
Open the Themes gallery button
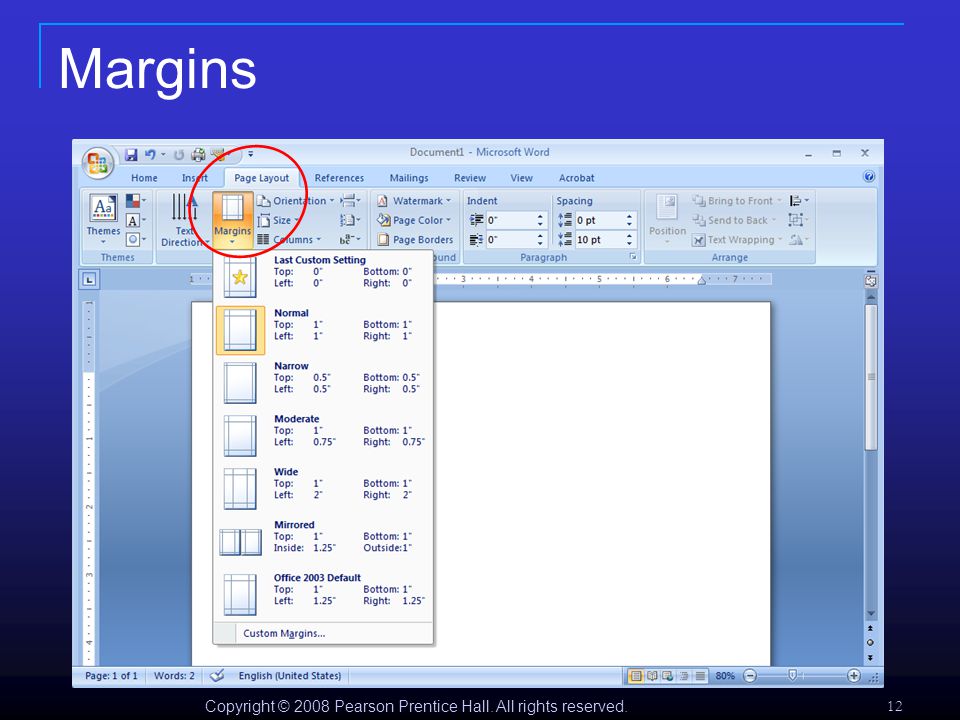[x=103, y=219]
